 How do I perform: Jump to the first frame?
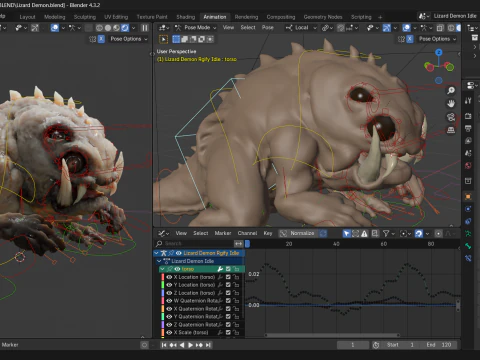pyautogui.click(x=164, y=345)
